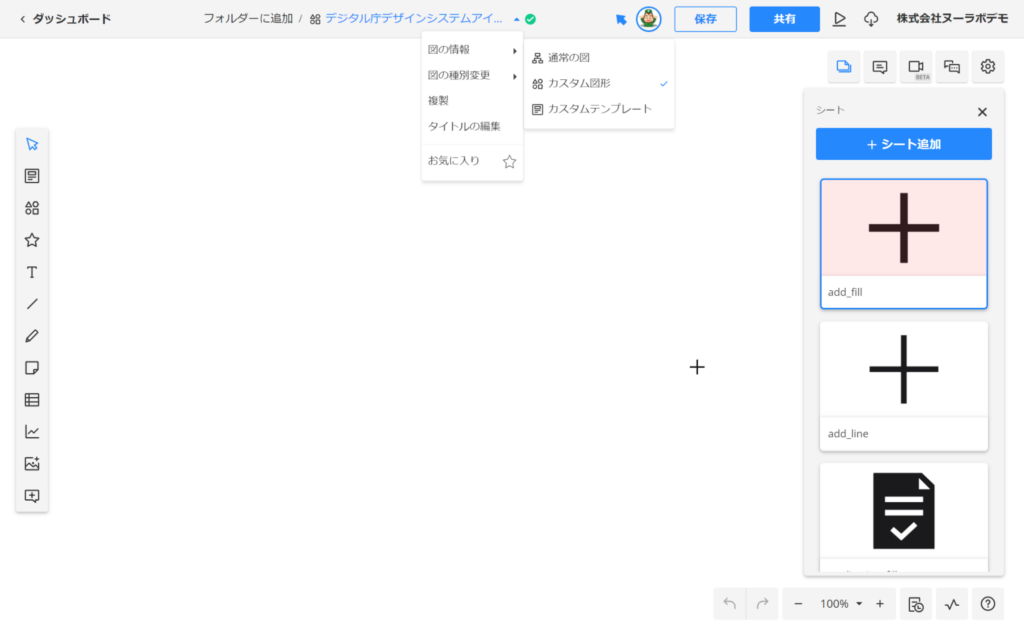This screenshot has height=640, width=1024.
Task: Choose 複製 from the menu
Action: pyautogui.click(x=439, y=101)
